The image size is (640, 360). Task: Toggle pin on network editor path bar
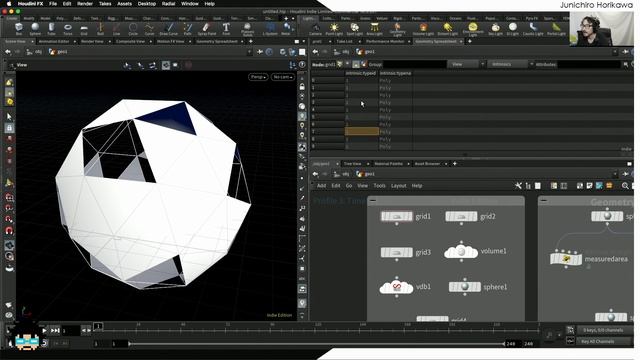tap(625, 174)
